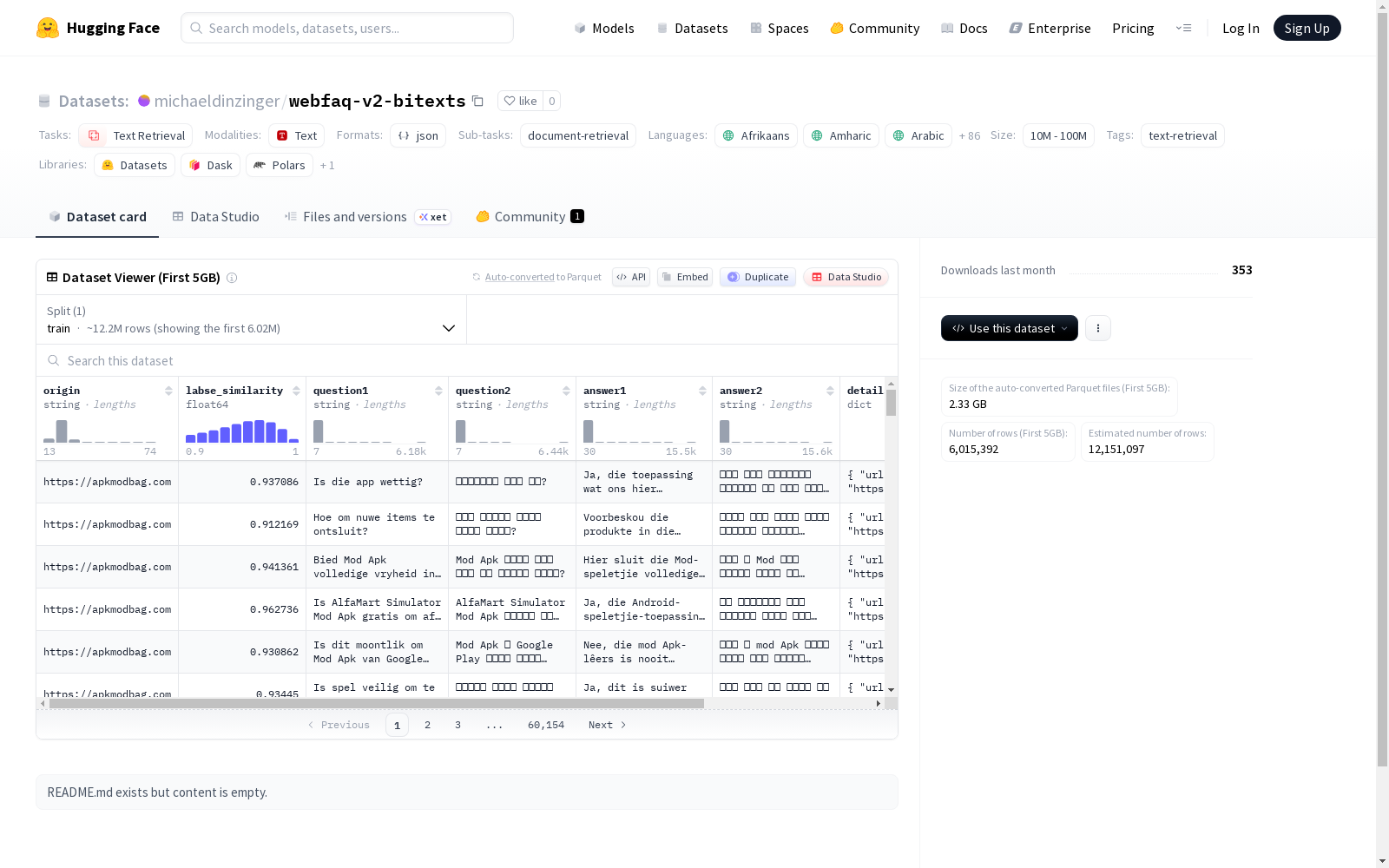The width and height of the screenshot is (1389, 868).
Task: Click the heart like button
Action: [520, 101]
